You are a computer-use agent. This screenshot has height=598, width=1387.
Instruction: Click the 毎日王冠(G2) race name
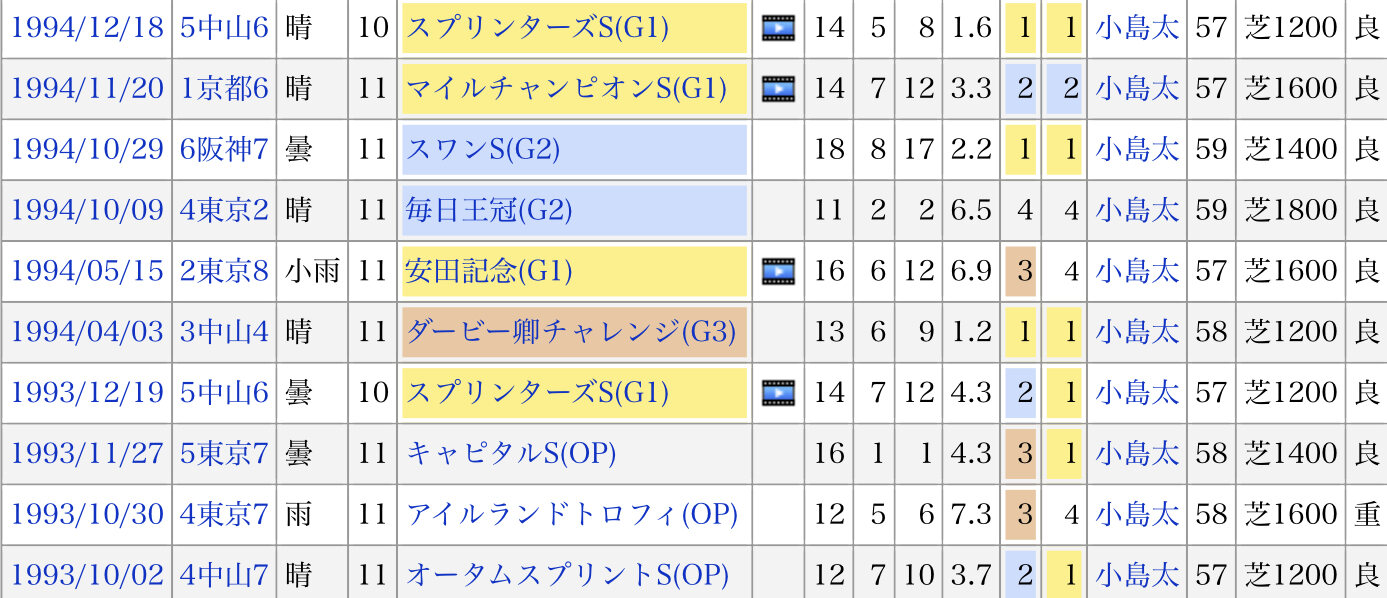coord(489,210)
